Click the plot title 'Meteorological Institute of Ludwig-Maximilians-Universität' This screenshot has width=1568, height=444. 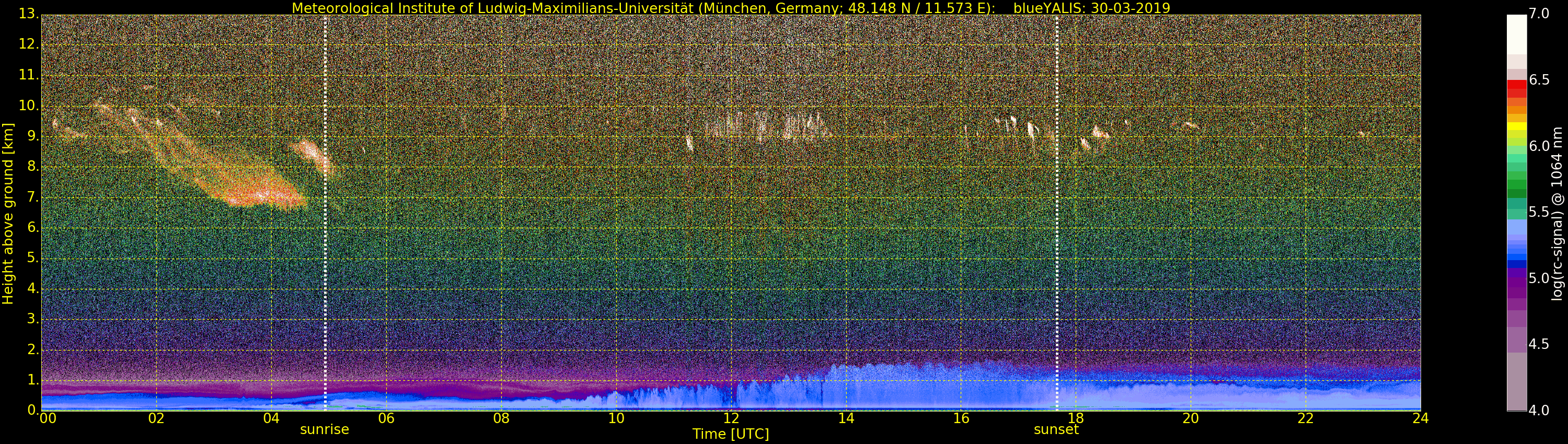(x=493, y=8)
